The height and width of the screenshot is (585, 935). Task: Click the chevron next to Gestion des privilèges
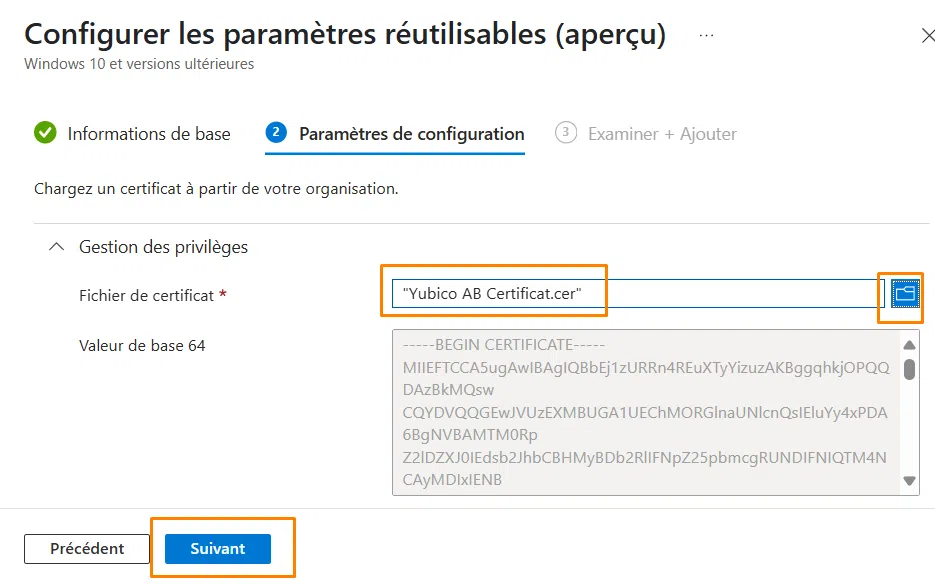[56, 246]
